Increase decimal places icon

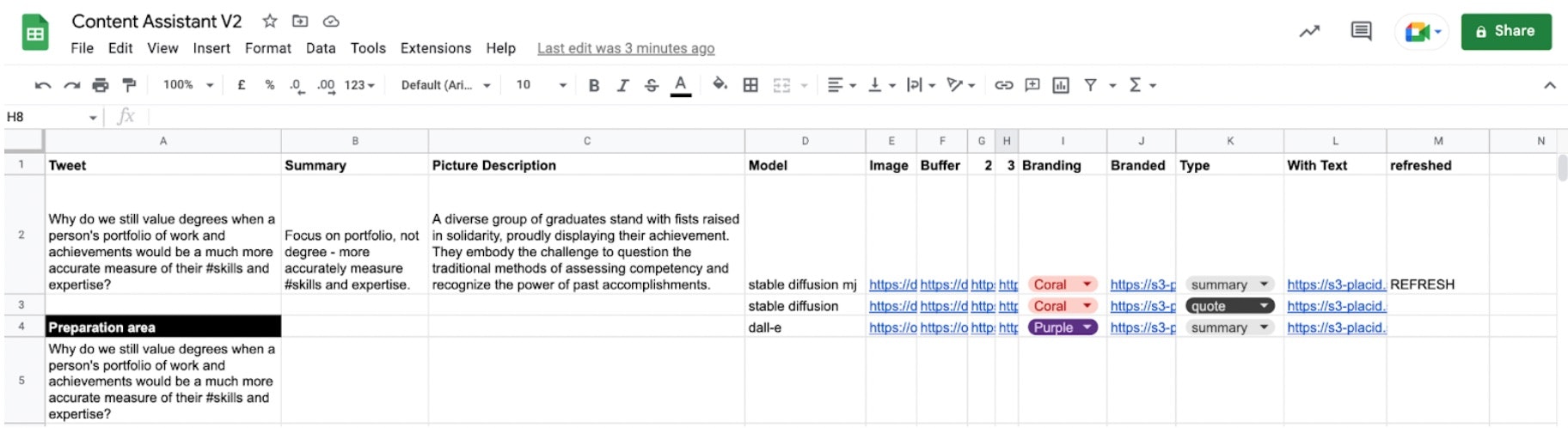point(326,85)
